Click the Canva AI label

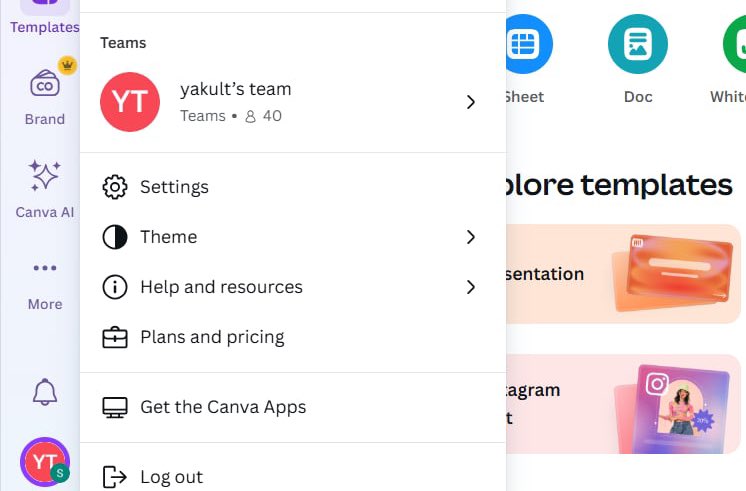[x=45, y=212]
